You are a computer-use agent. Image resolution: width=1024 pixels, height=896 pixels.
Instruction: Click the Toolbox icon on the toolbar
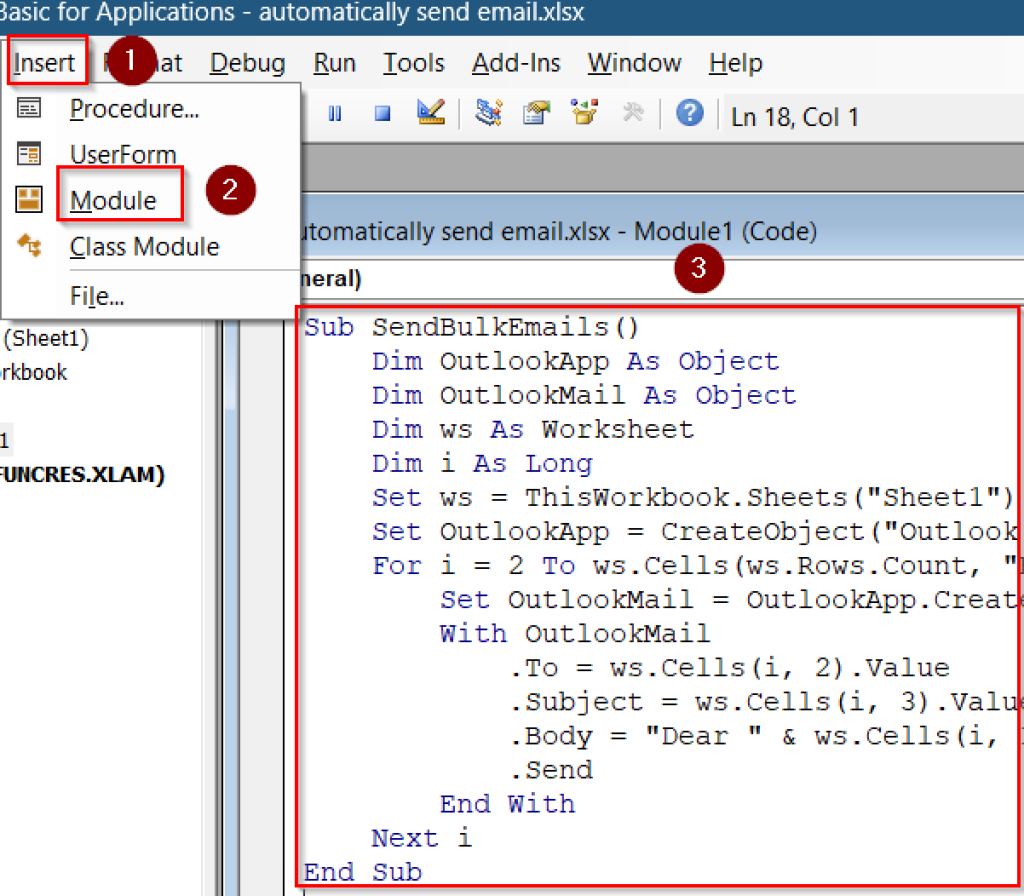[633, 113]
